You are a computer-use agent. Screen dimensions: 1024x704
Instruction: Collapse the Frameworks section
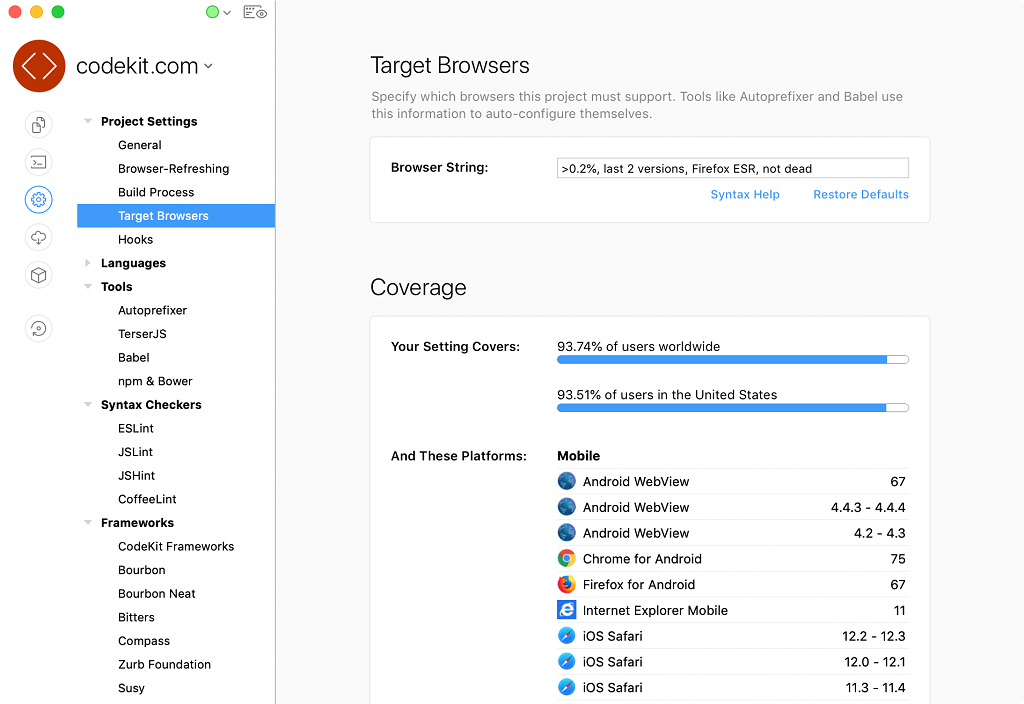click(88, 522)
